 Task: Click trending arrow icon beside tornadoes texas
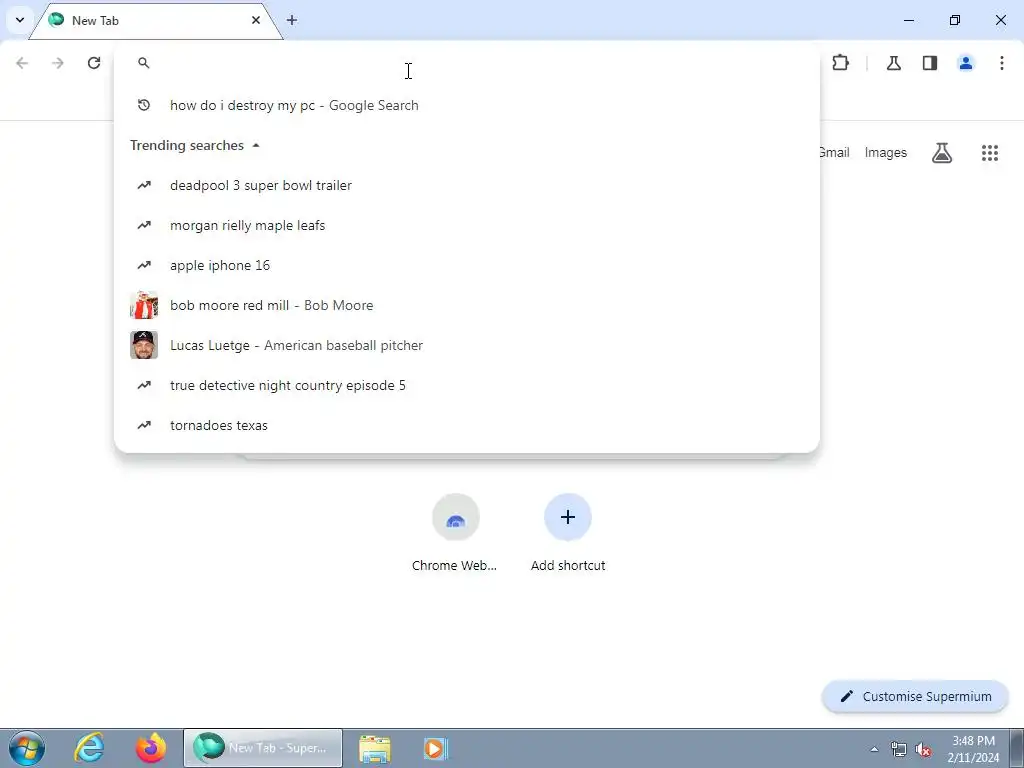pos(144,425)
